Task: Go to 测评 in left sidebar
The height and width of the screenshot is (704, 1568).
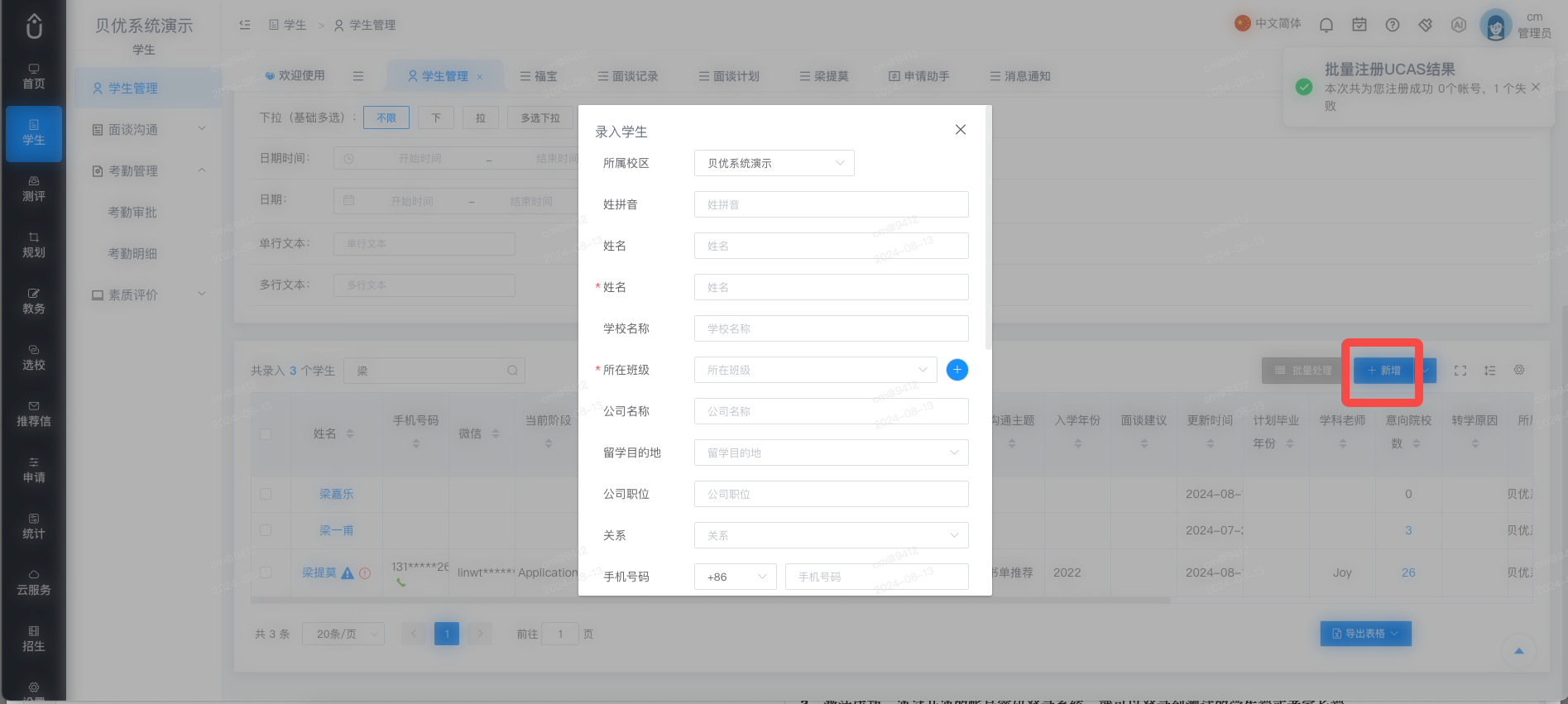Action: coord(34,189)
